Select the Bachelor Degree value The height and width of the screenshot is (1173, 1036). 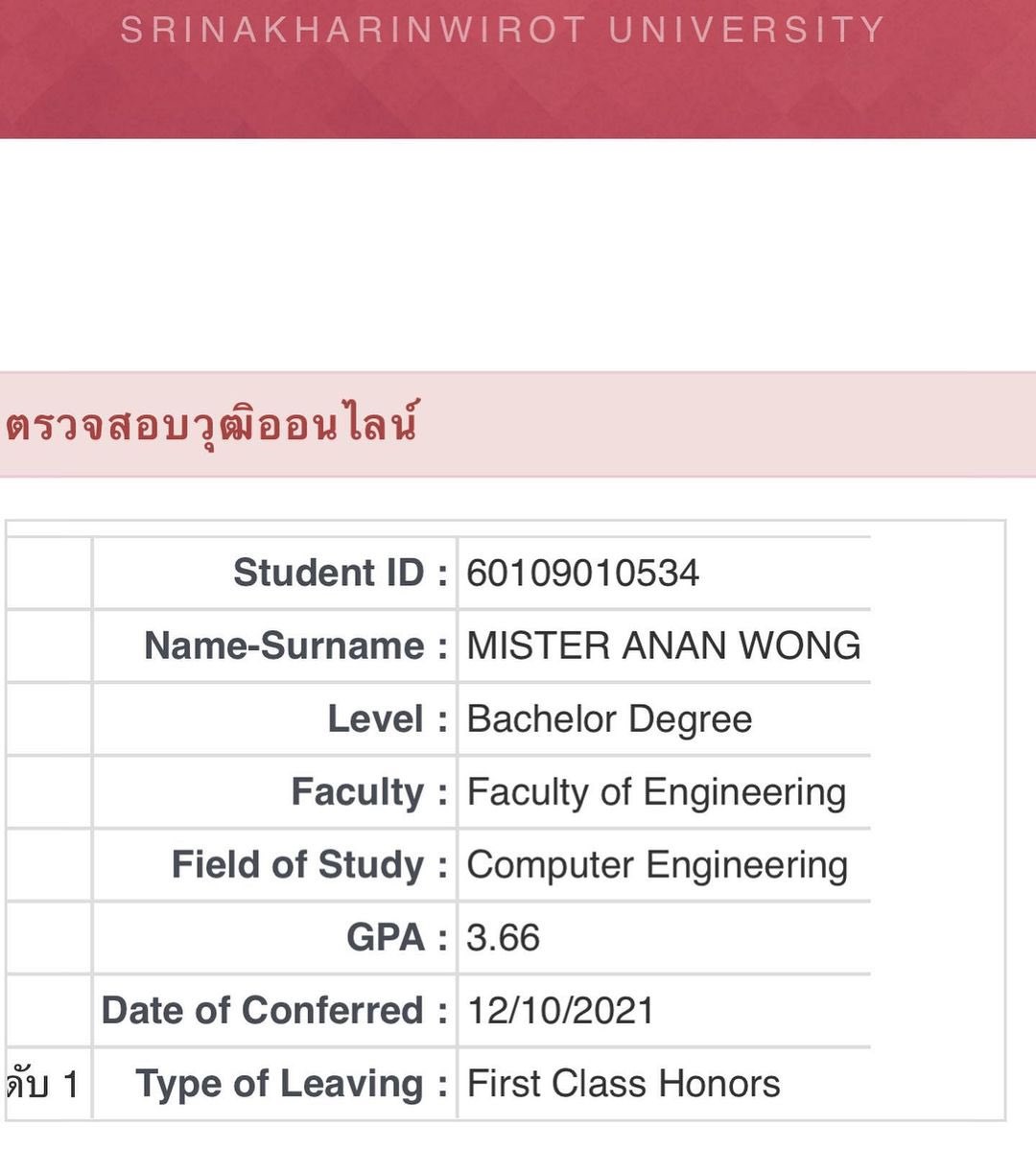point(609,718)
